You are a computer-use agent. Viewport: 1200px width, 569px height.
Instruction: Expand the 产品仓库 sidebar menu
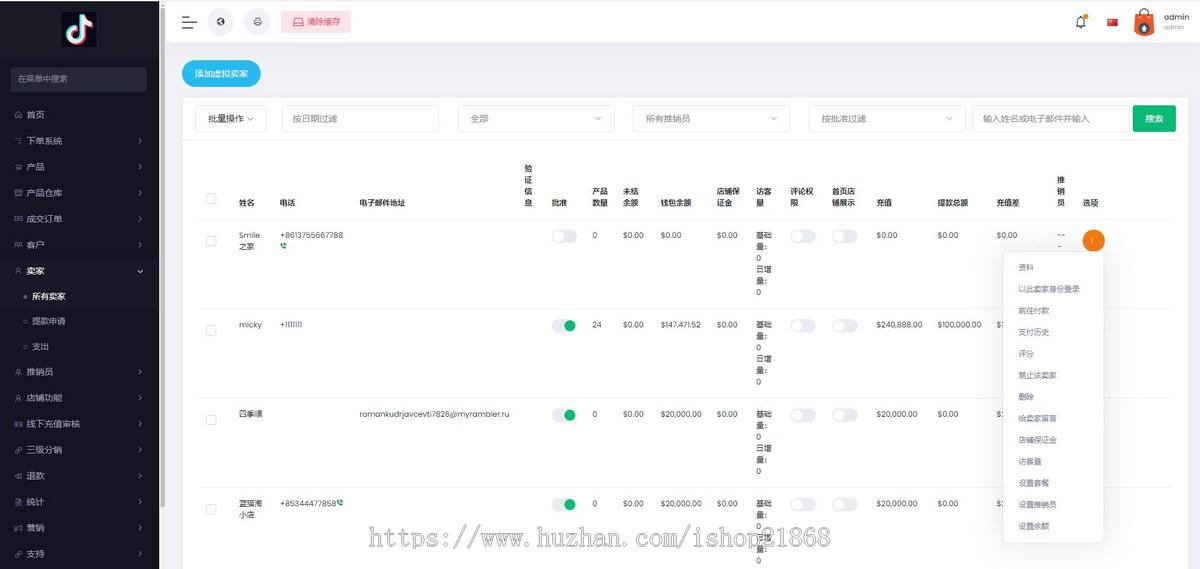pyautogui.click(x=140, y=193)
